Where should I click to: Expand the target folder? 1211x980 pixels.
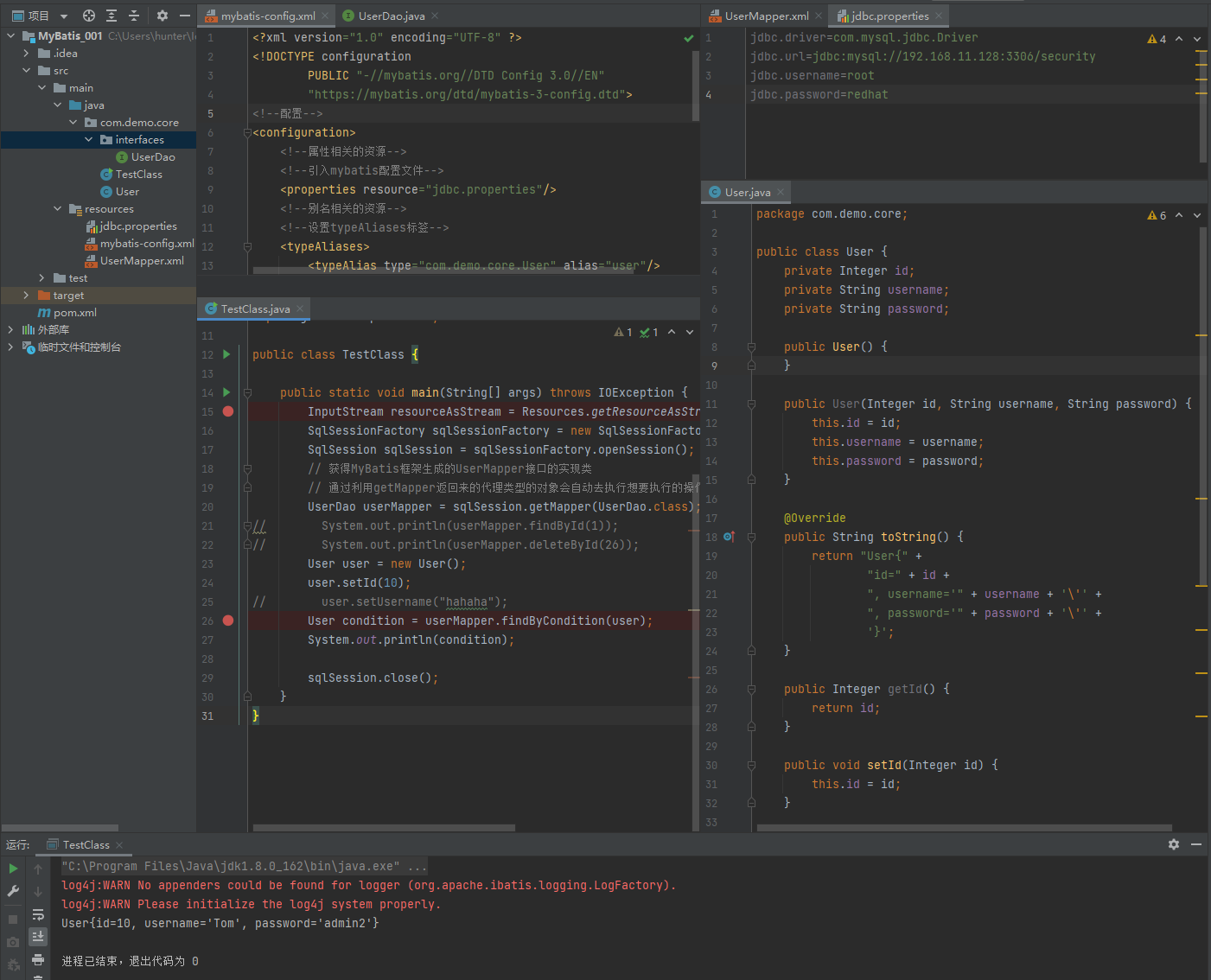pyautogui.click(x=26, y=296)
